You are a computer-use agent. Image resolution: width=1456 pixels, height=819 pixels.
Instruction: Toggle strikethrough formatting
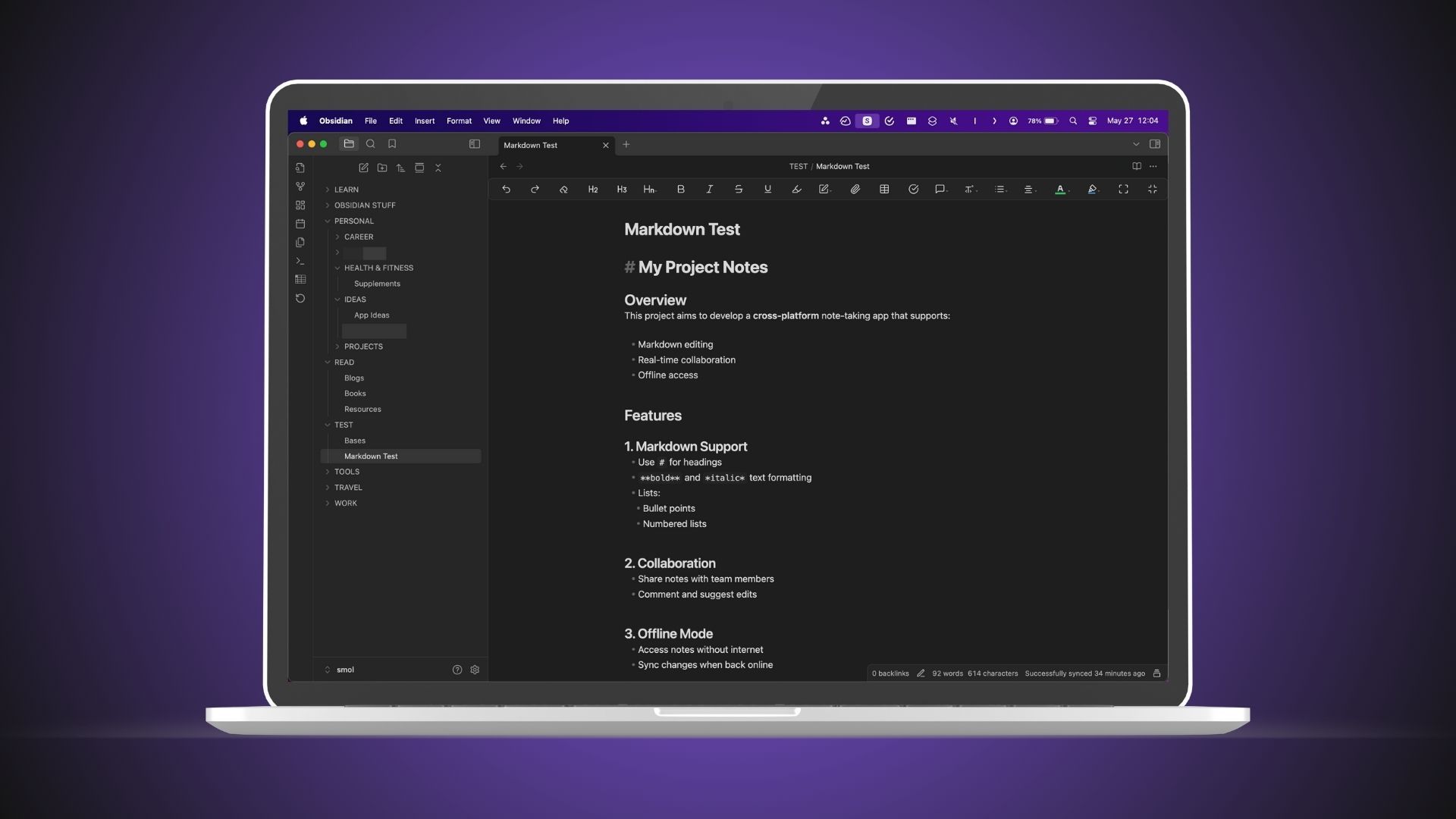click(x=738, y=190)
